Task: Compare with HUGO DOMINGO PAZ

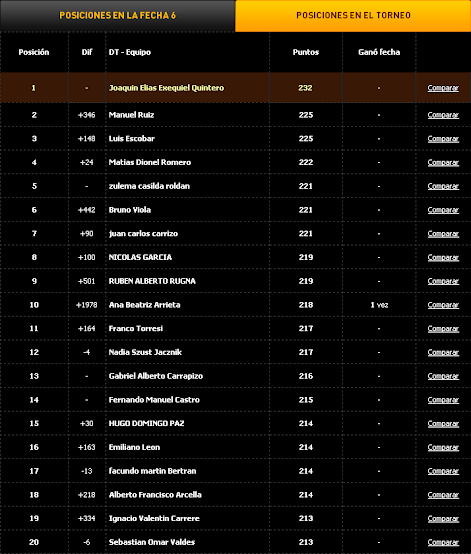Action: (443, 424)
